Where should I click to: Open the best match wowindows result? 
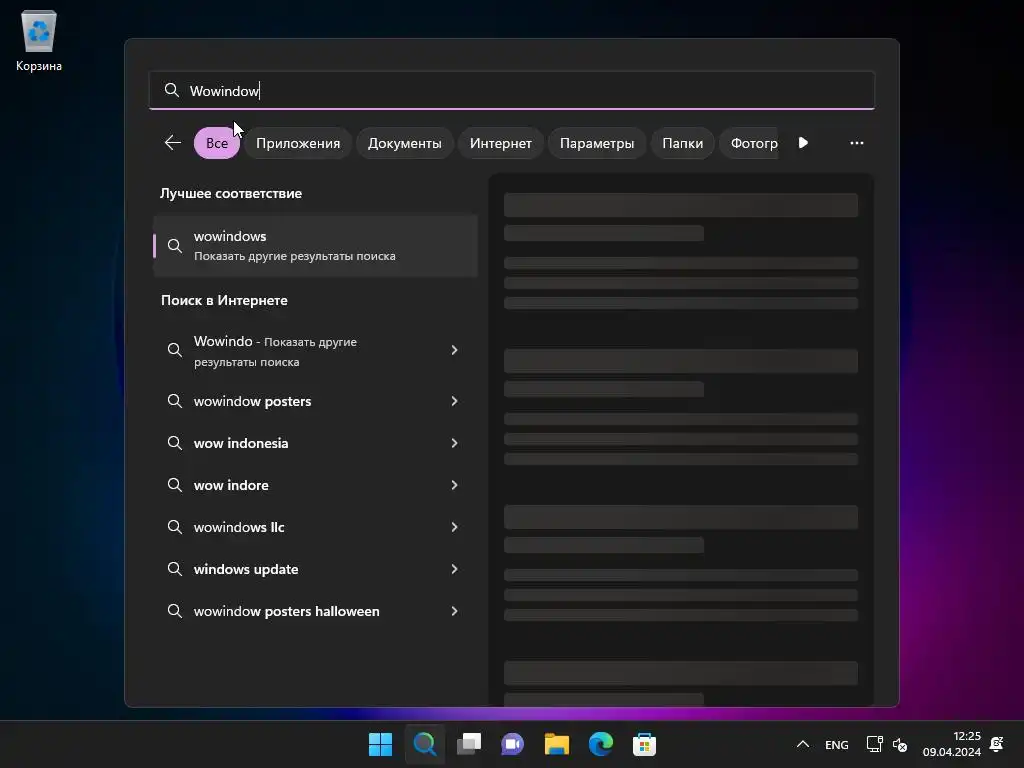point(315,246)
